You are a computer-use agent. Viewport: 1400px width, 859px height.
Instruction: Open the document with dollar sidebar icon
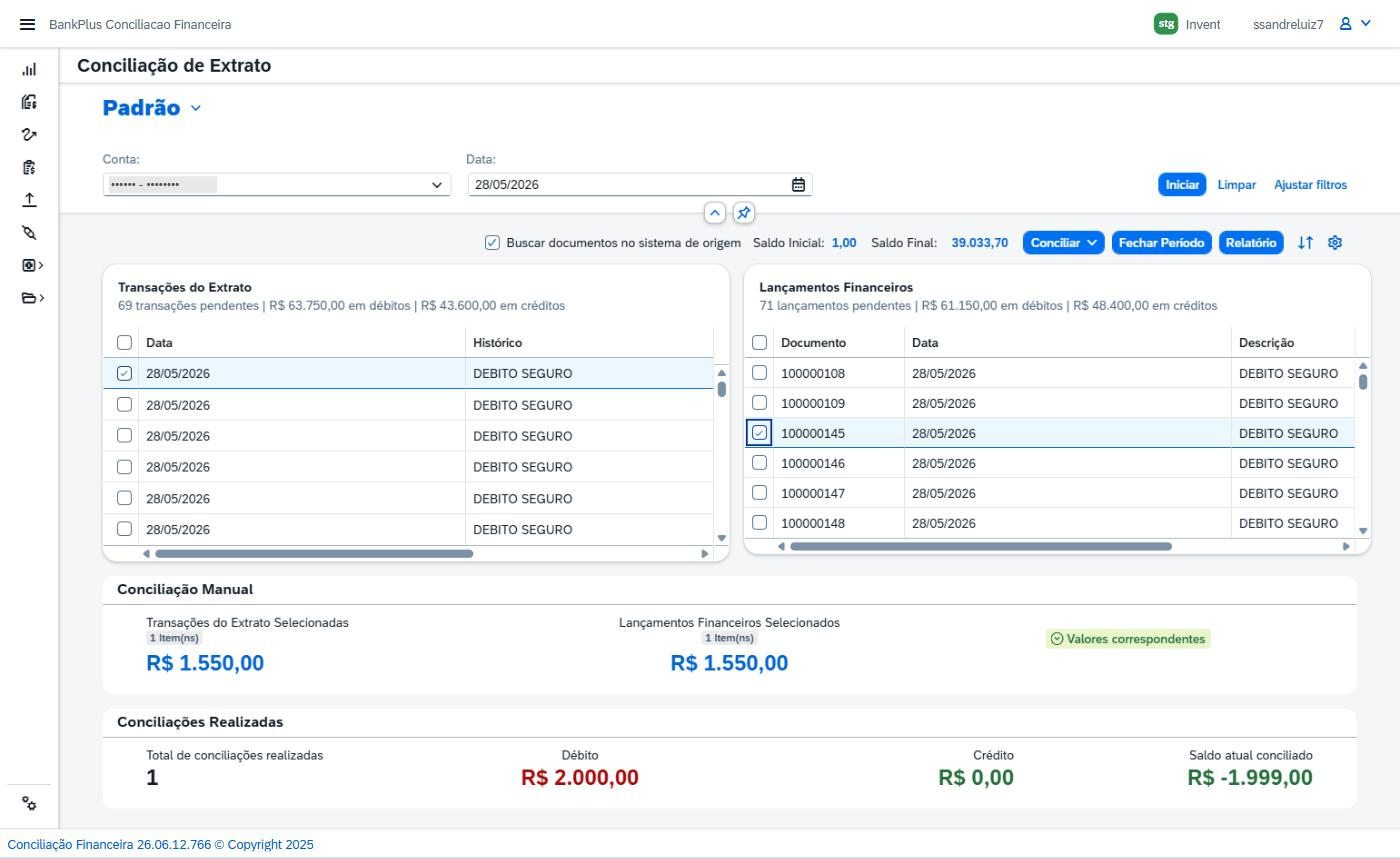click(x=29, y=102)
